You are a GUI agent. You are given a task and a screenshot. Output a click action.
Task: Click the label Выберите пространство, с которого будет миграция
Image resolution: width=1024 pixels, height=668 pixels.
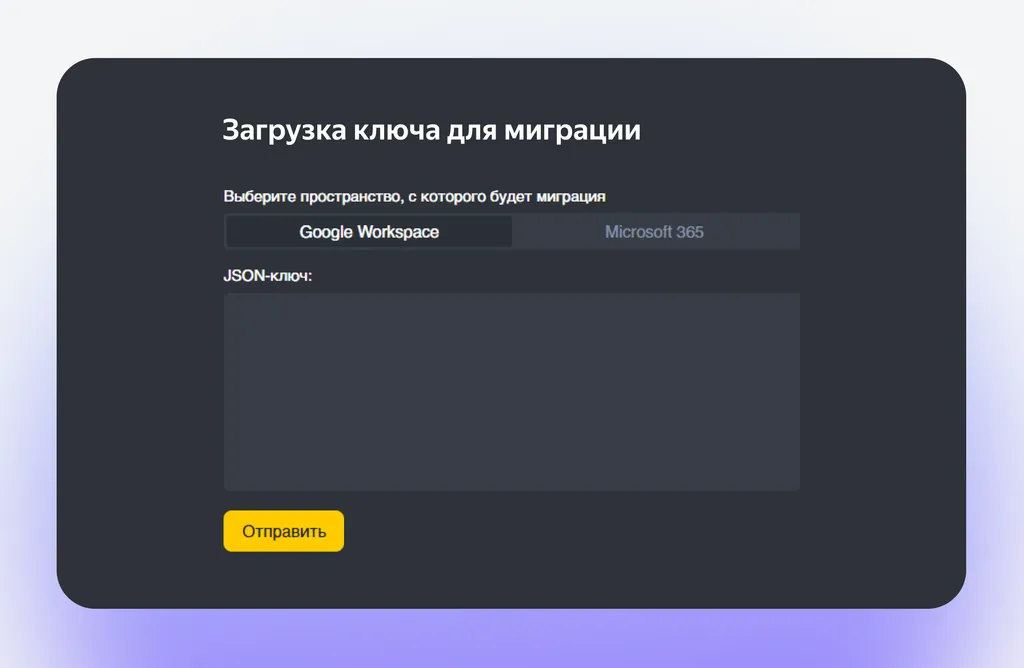click(x=414, y=197)
